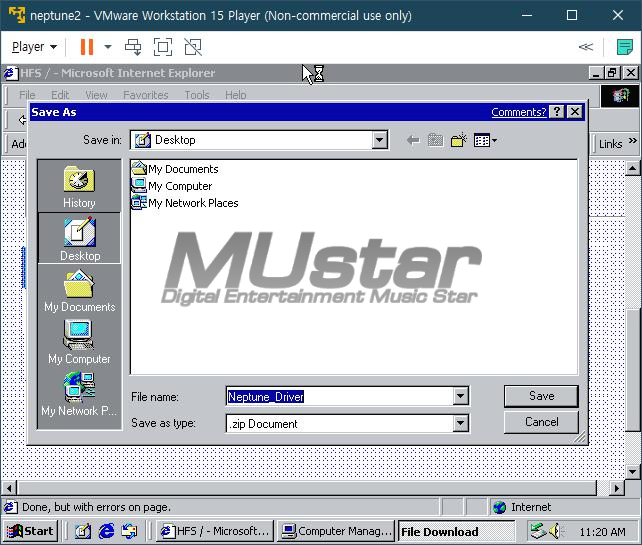Open the View menu in Internet Explorer
Image resolution: width=642 pixels, height=545 pixels.
pyautogui.click(x=96, y=95)
